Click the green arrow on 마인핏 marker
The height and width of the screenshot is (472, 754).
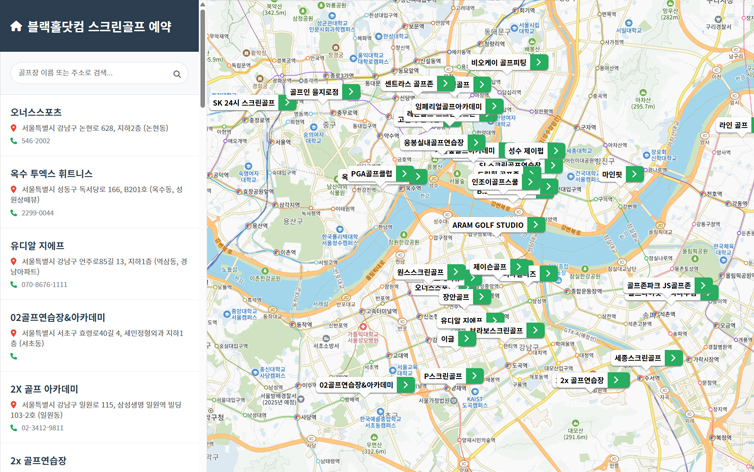coord(634,175)
